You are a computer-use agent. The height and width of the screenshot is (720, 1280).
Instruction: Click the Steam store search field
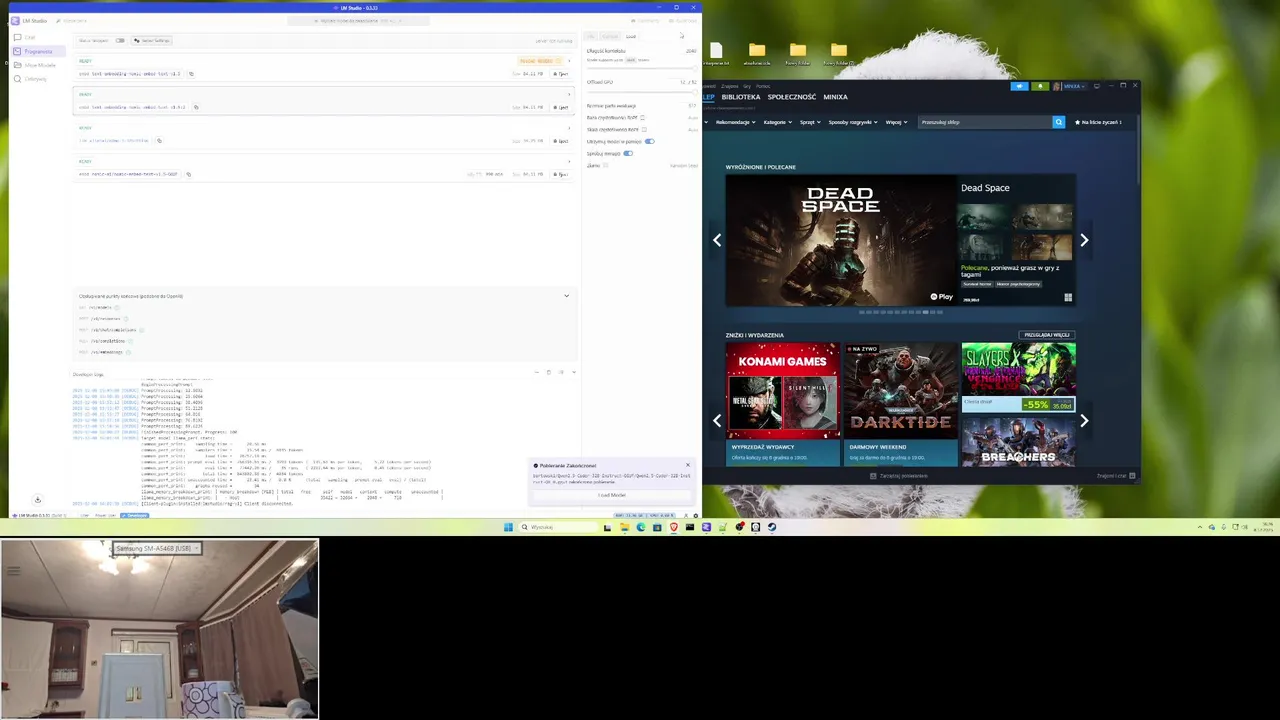click(984, 122)
